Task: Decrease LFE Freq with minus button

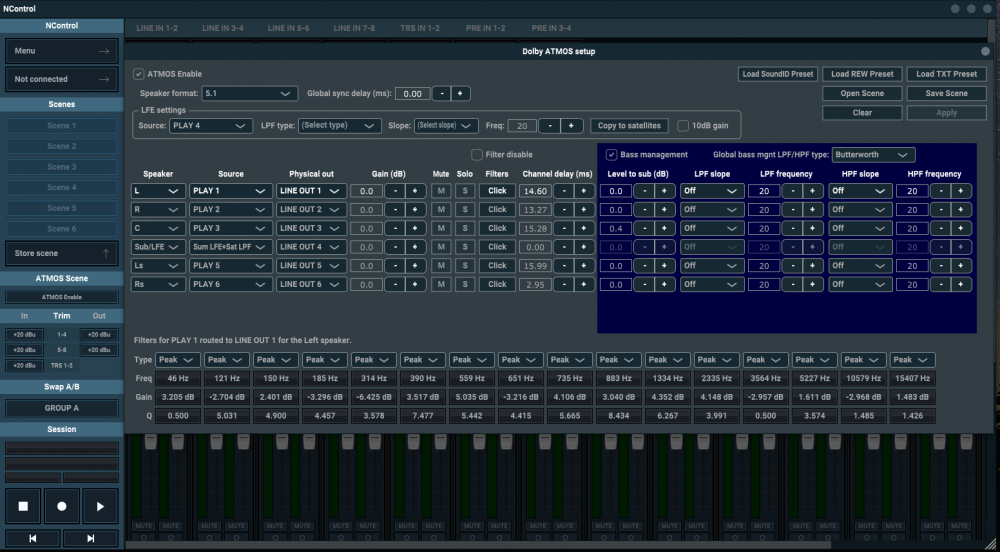Action: (x=550, y=126)
